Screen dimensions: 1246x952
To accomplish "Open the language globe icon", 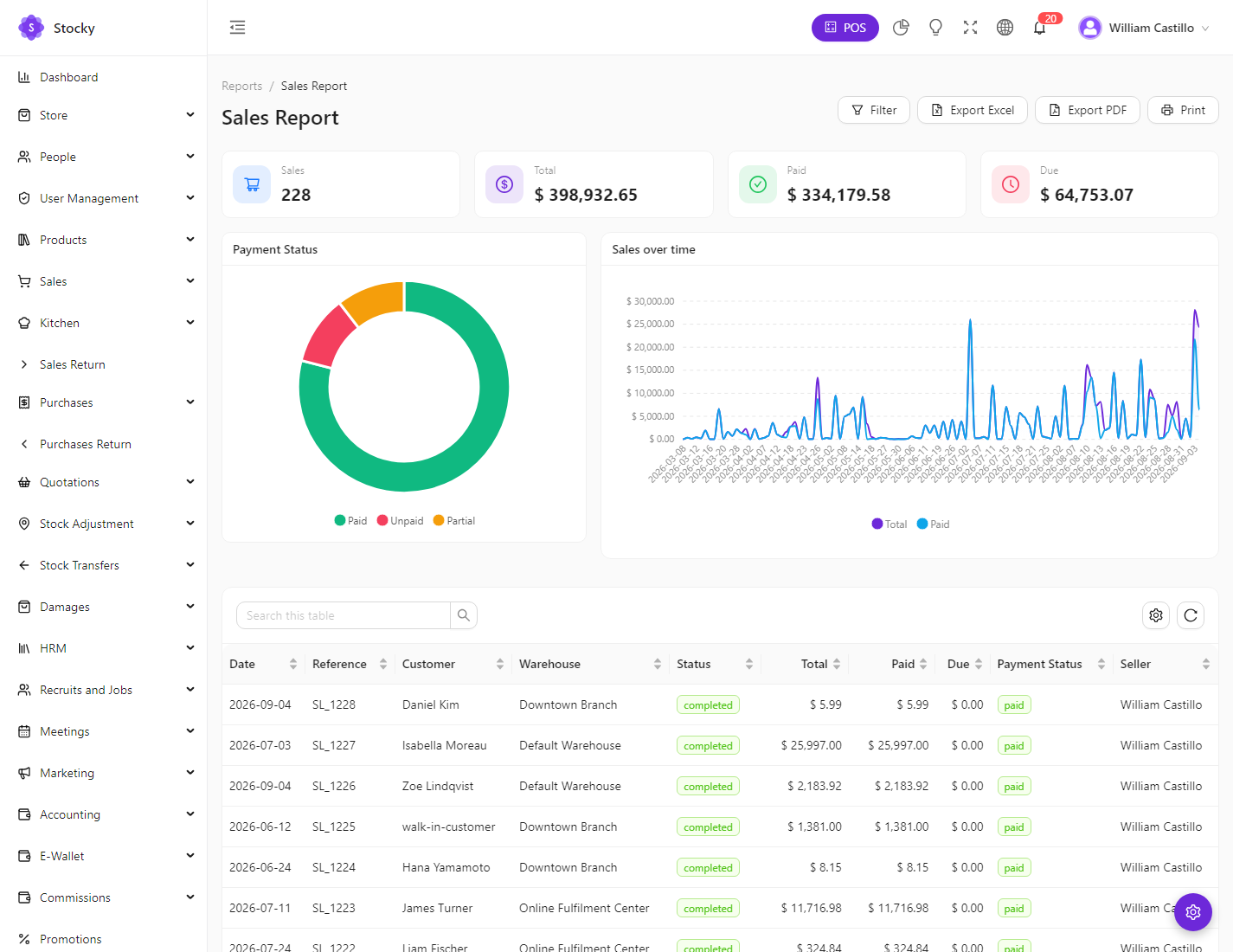I will 1005,28.
